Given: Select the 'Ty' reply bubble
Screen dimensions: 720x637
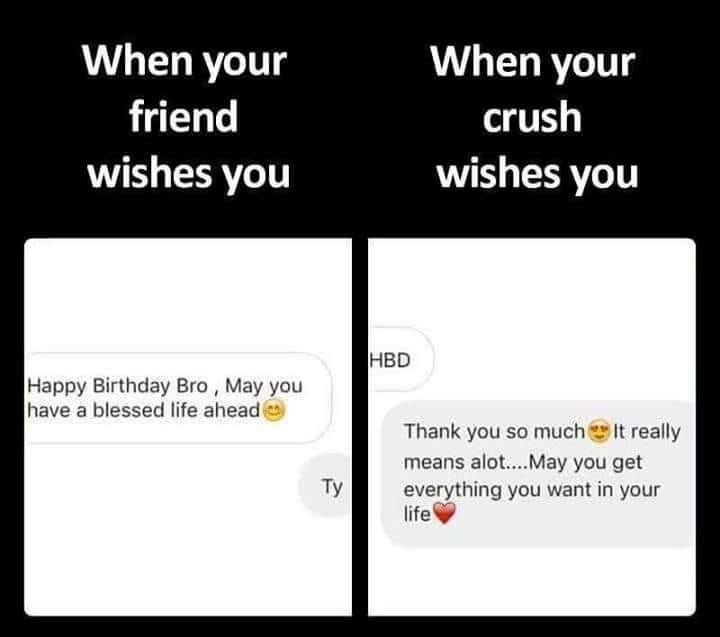Looking at the screenshot, I should click(325, 485).
